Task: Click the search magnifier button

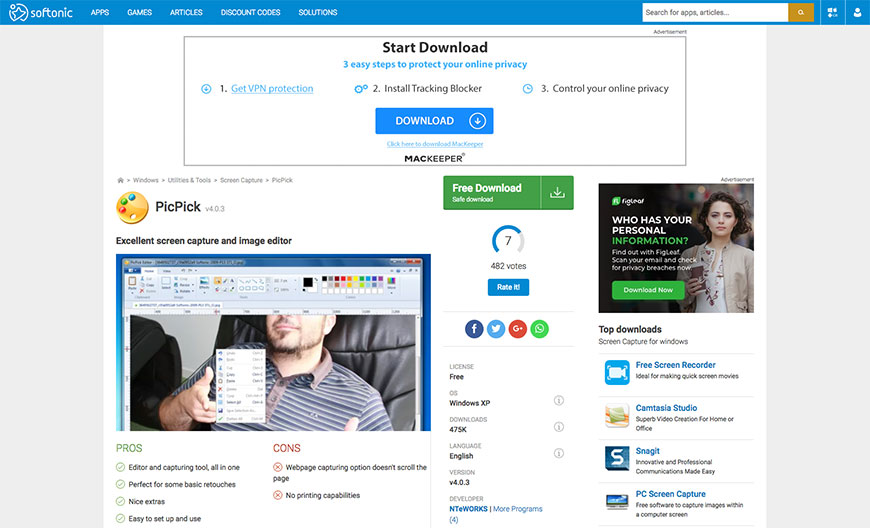Action: [x=801, y=13]
